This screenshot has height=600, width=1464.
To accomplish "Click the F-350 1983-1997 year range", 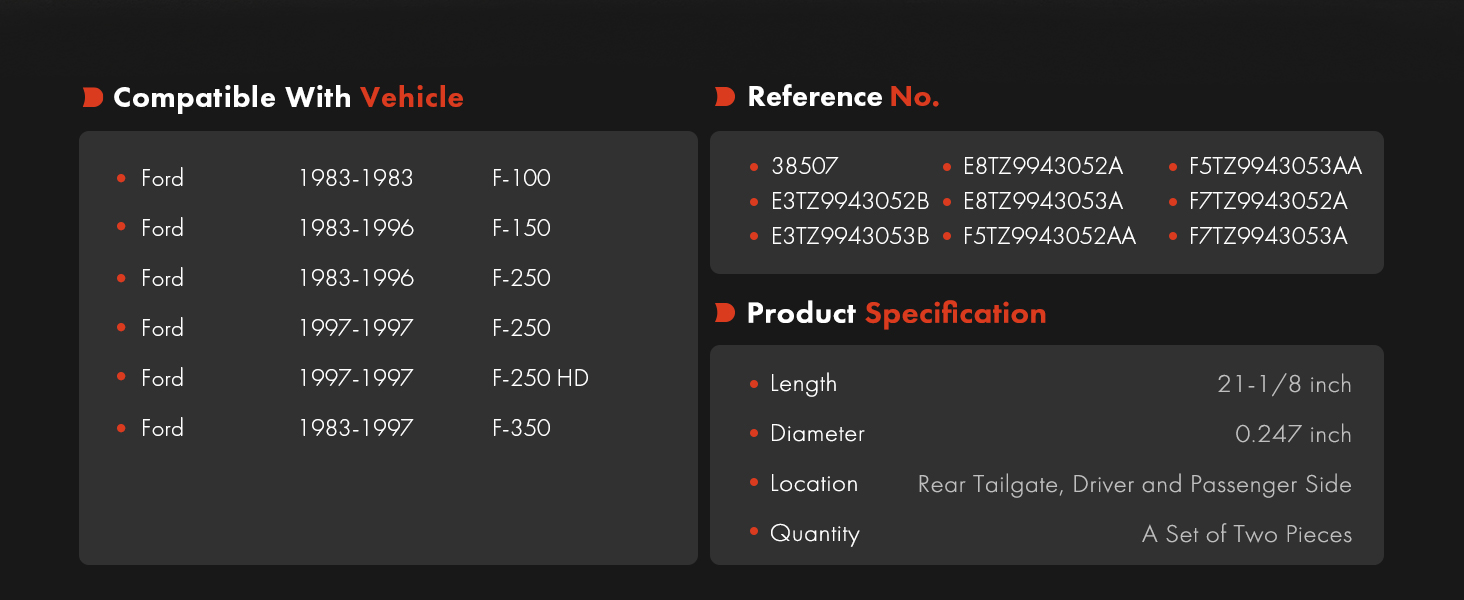I will click(x=355, y=428).
